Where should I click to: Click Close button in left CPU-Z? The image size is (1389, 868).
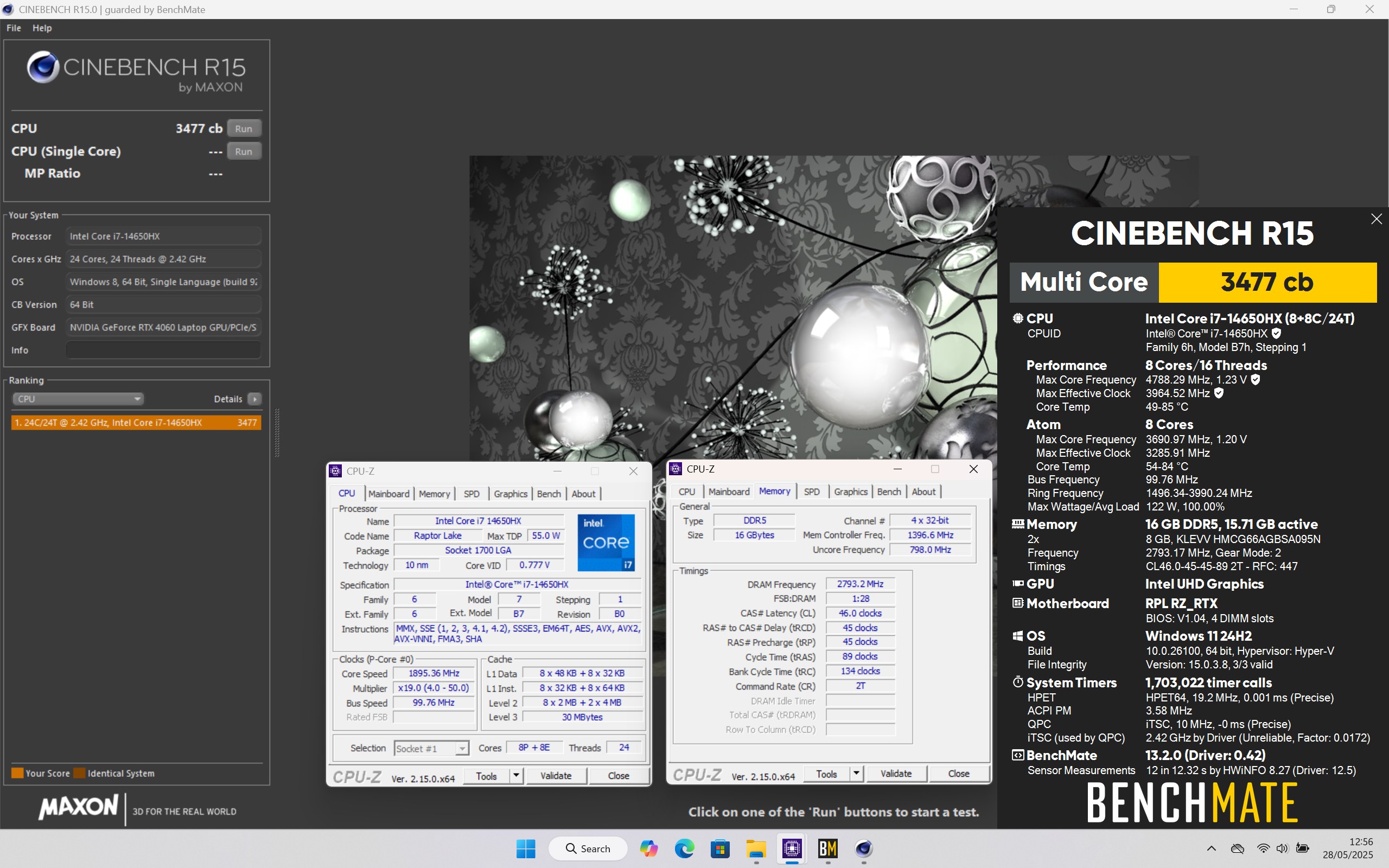tap(619, 776)
